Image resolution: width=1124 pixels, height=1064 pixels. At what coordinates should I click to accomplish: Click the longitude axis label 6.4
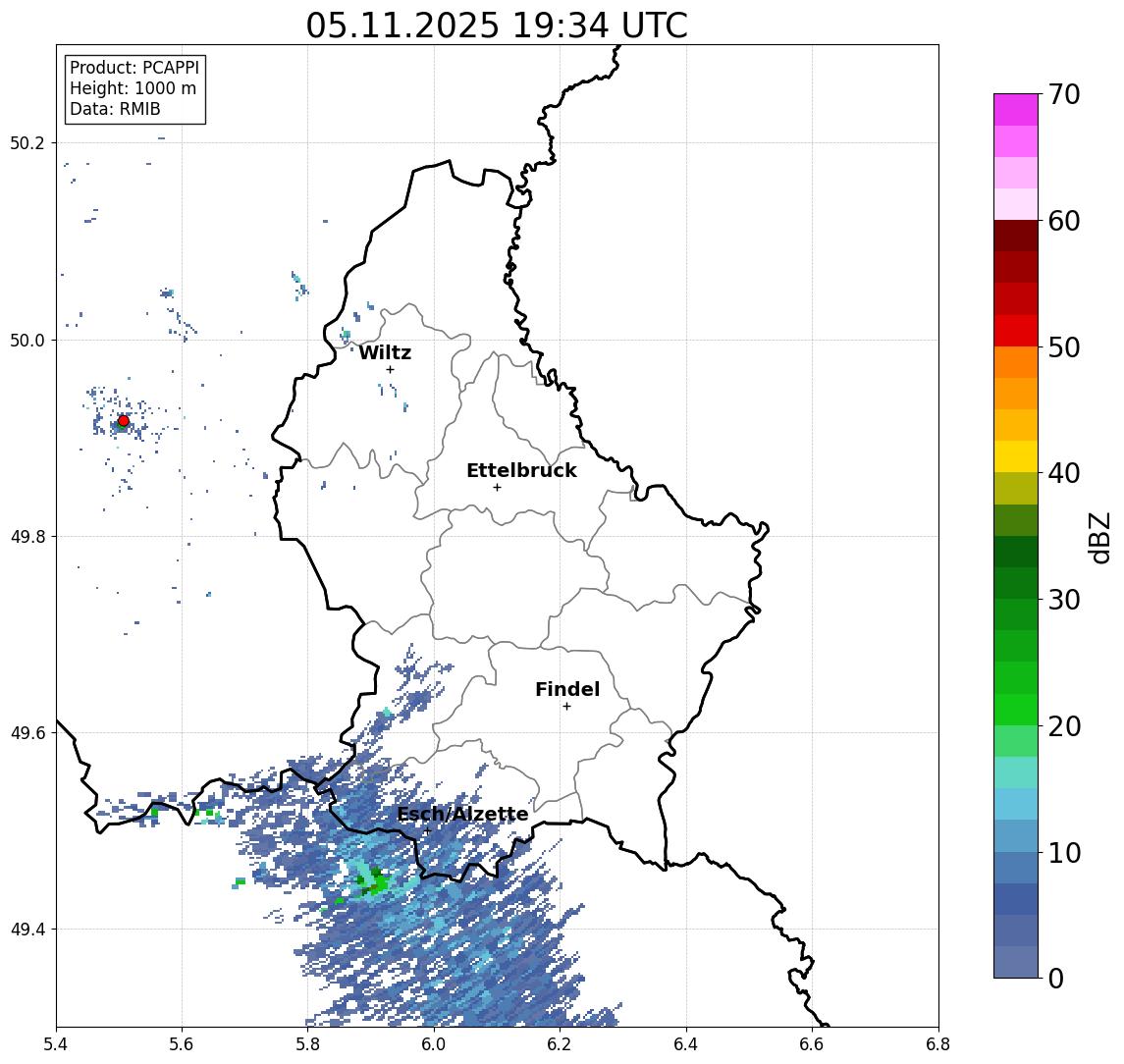[687, 1044]
